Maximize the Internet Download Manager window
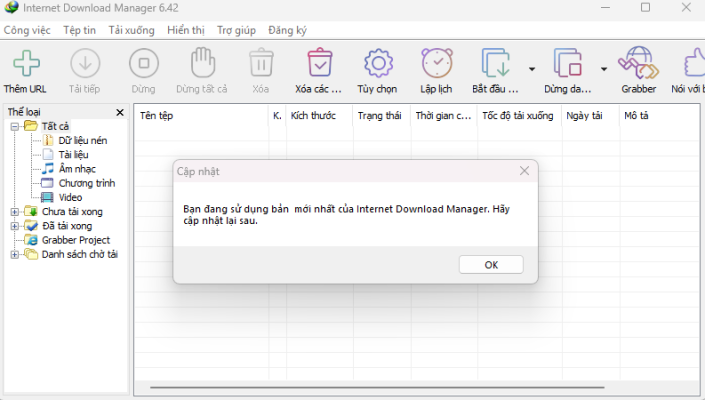This screenshot has width=705, height=400. click(645, 7)
